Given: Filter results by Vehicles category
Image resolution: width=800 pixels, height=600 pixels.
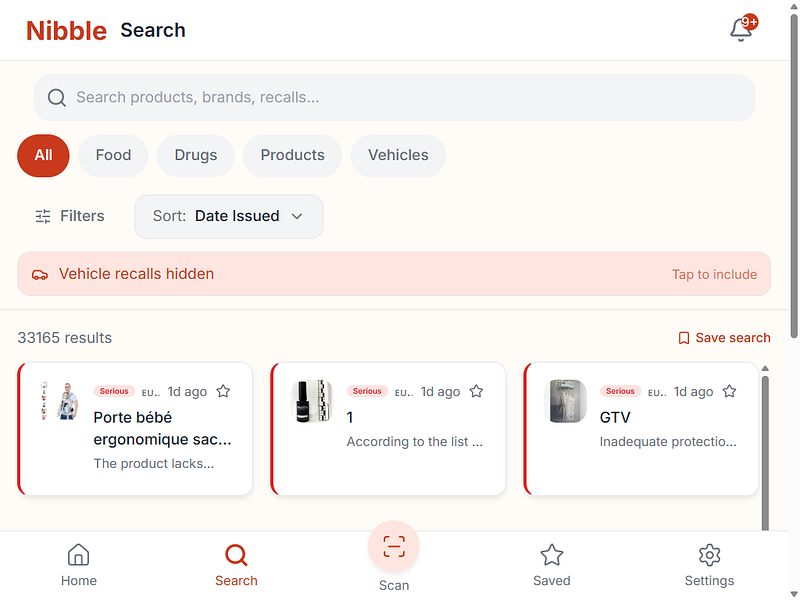Looking at the screenshot, I should (398, 155).
